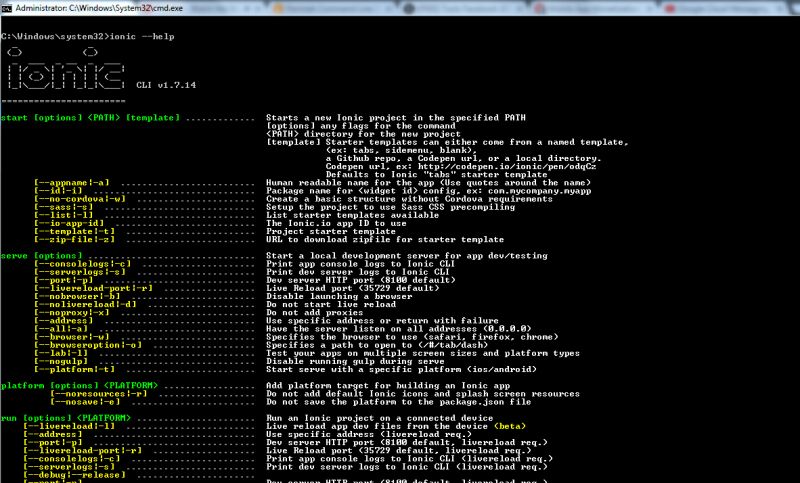Click the 'platform [options] <PLATFORM>' command
Viewport: 800px width, 483px height.
[x=80, y=386]
